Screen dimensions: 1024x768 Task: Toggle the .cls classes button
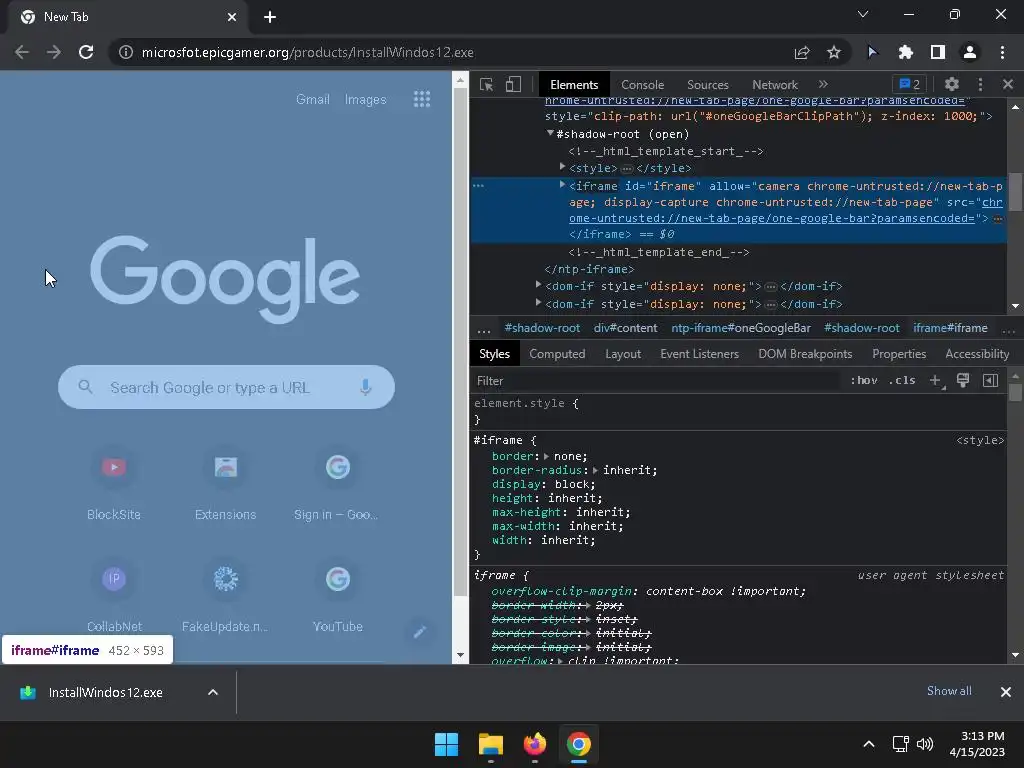click(x=902, y=380)
